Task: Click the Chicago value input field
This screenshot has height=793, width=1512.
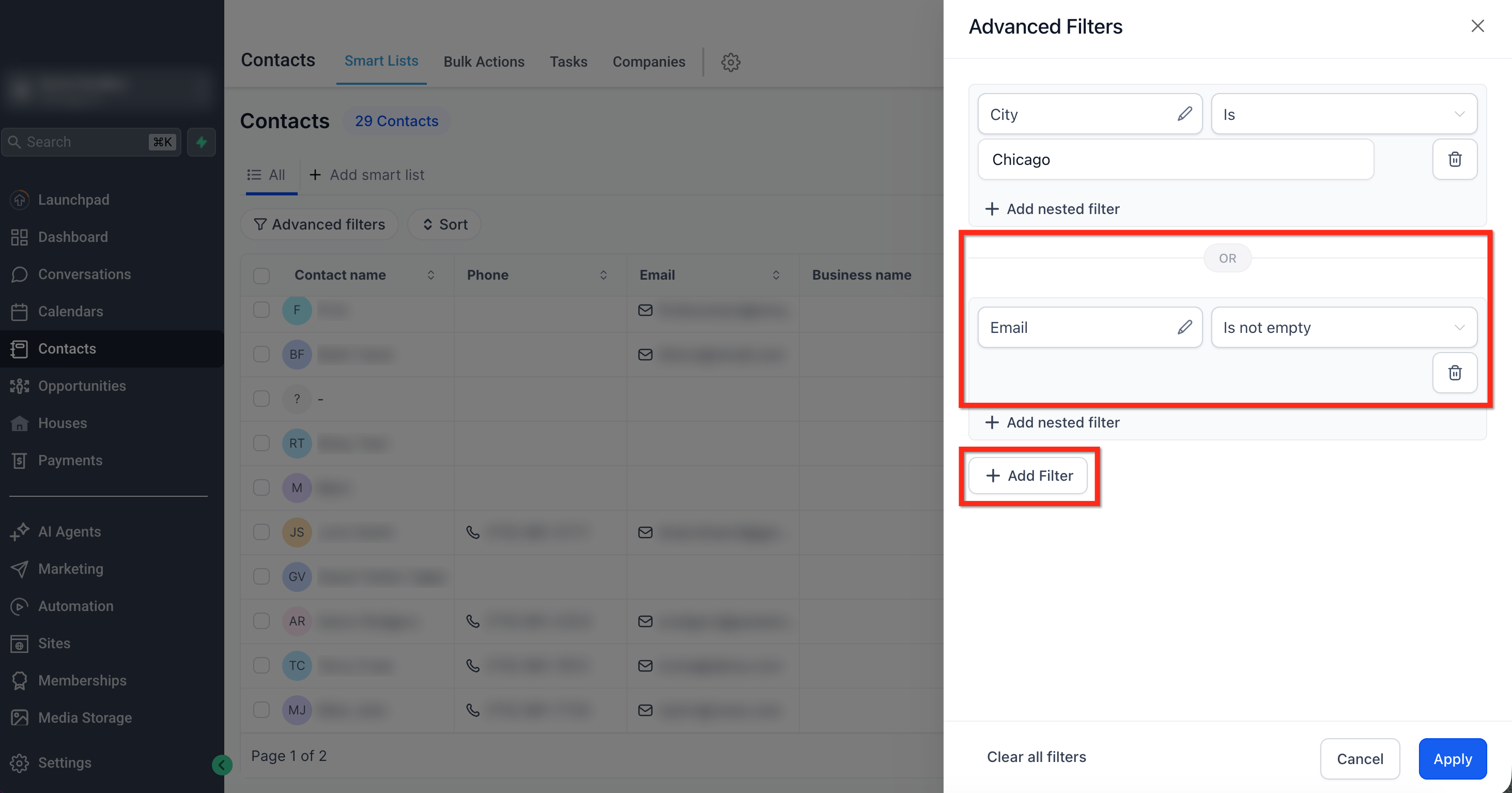Action: pyautogui.click(x=1175, y=159)
